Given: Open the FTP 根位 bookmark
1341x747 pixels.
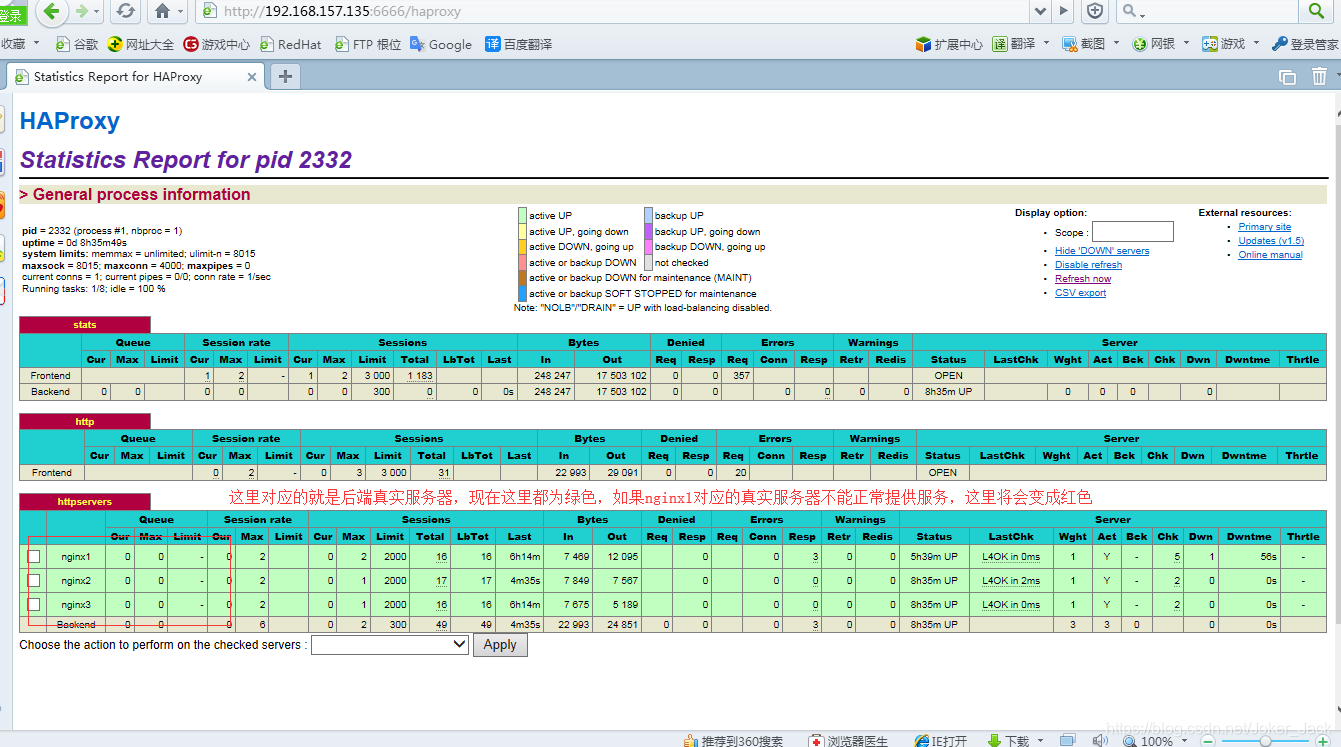Looking at the screenshot, I should [368, 44].
